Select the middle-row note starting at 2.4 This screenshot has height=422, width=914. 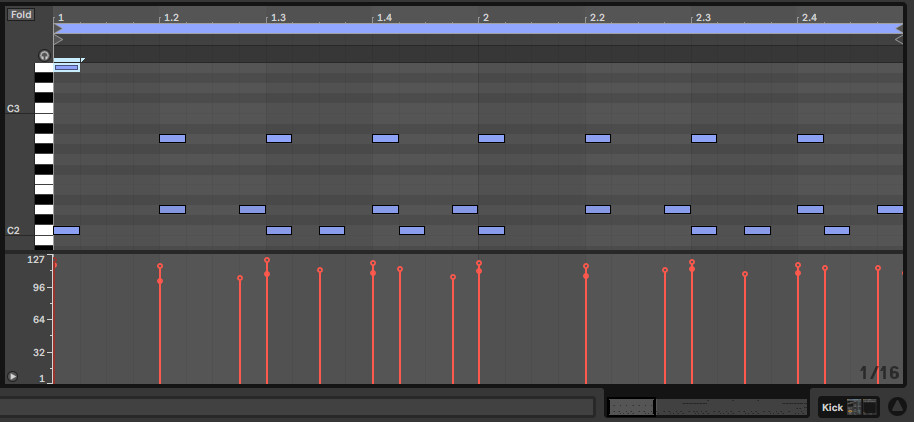pyautogui.click(x=810, y=209)
